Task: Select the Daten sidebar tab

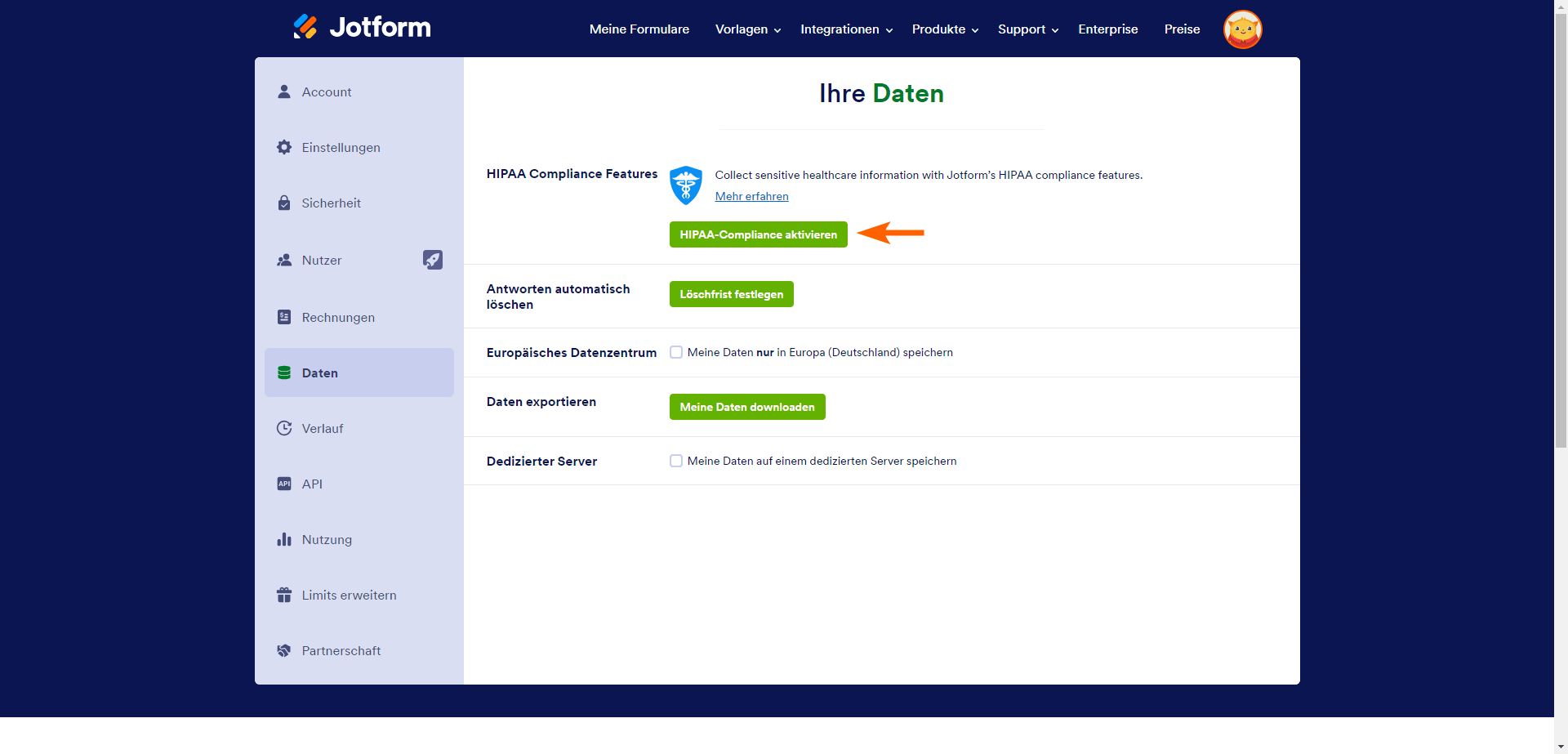Action: [359, 373]
